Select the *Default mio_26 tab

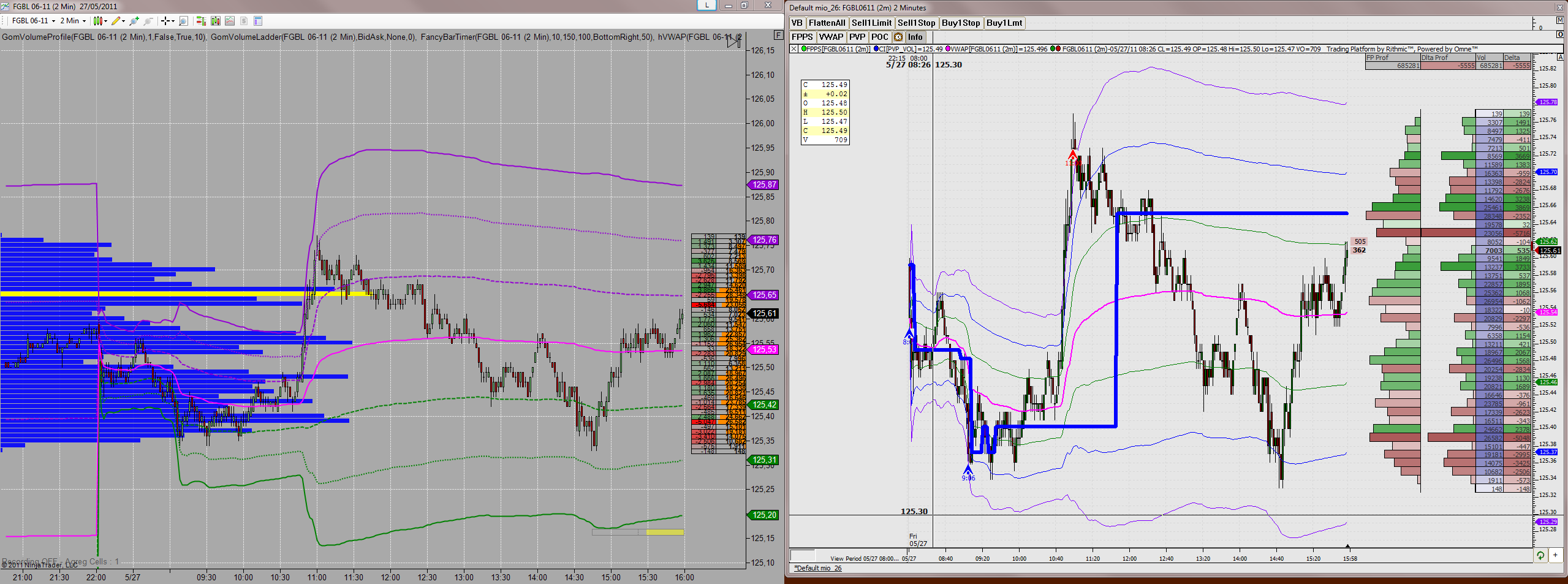coord(819,568)
